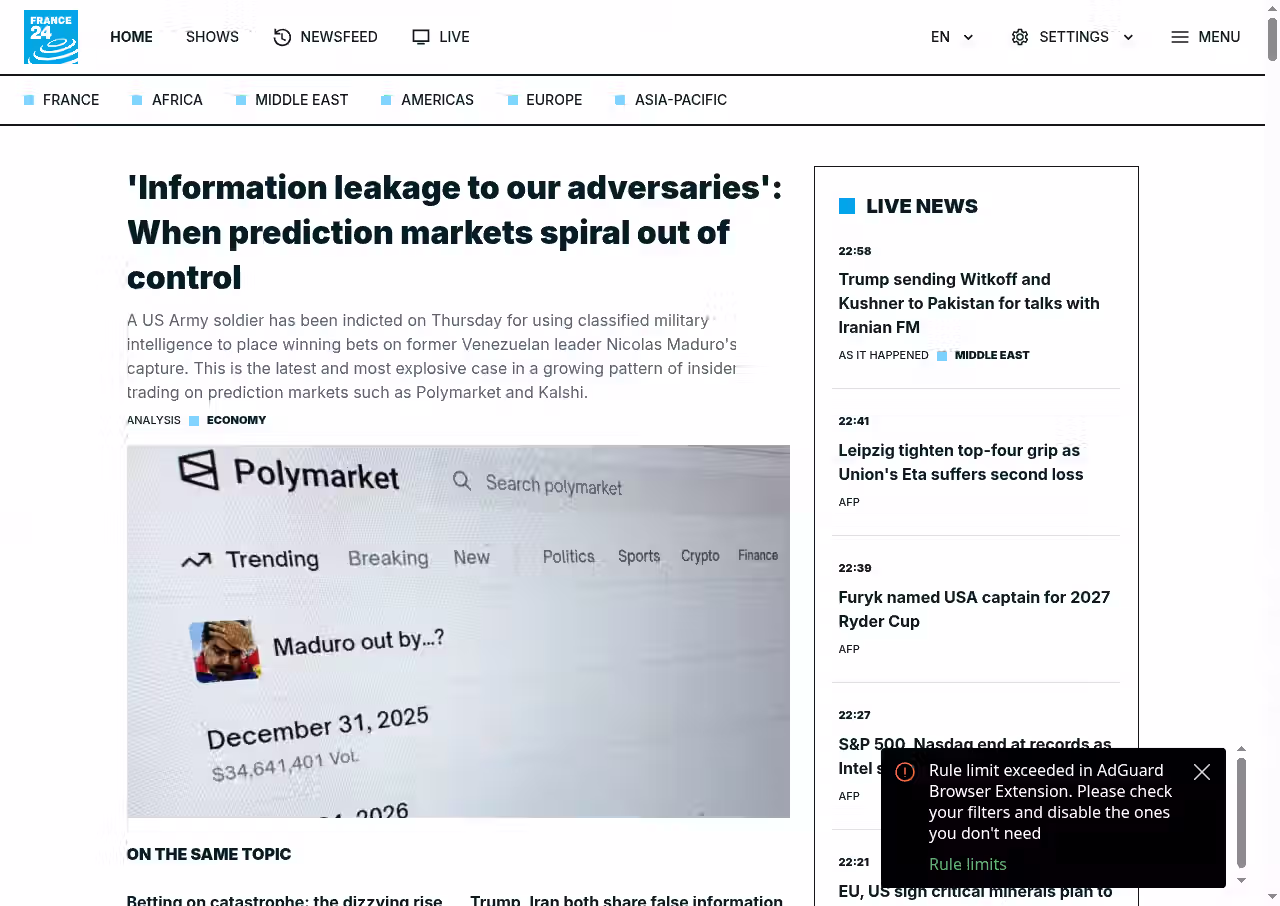This screenshot has width=1280, height=906.
Task: Go to the Shows menu item
Action: pos(212,37)
